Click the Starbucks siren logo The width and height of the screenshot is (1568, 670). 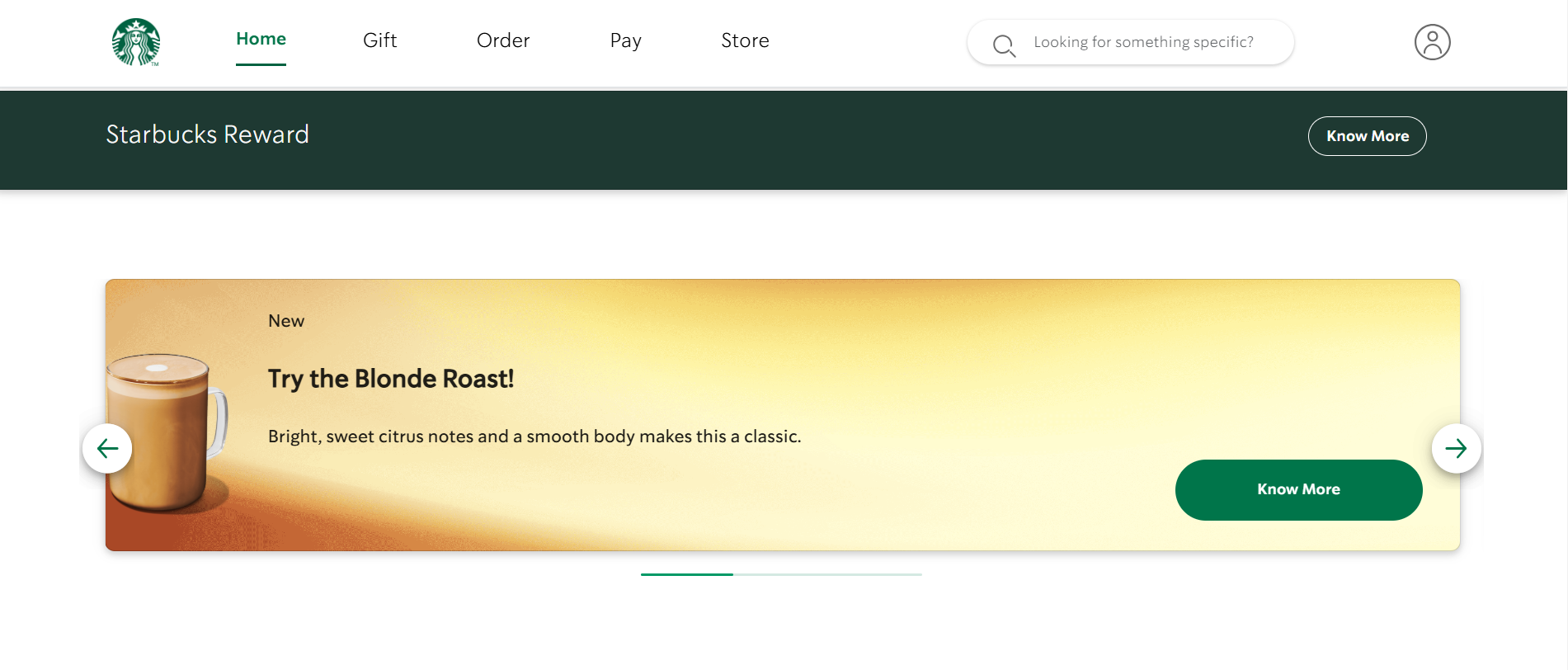point(136,42)
